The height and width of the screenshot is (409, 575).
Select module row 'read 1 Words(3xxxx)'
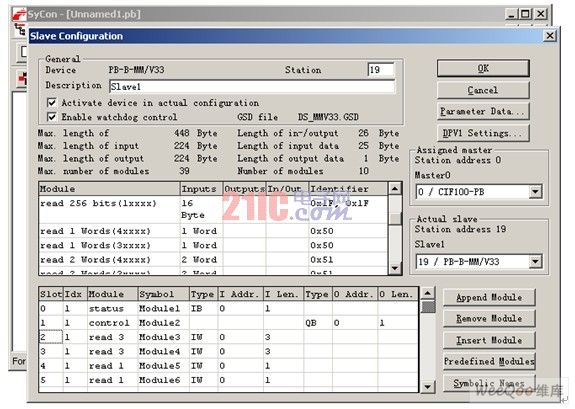(x=213, y=245)
